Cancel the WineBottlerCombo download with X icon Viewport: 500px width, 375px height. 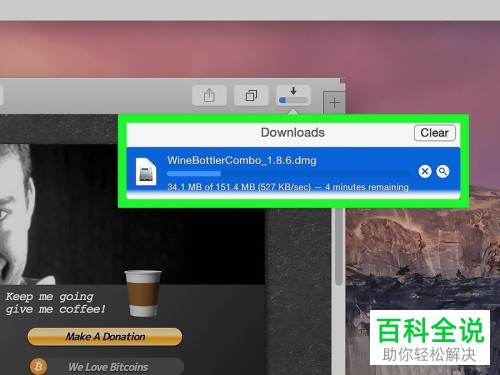(425, 171)
